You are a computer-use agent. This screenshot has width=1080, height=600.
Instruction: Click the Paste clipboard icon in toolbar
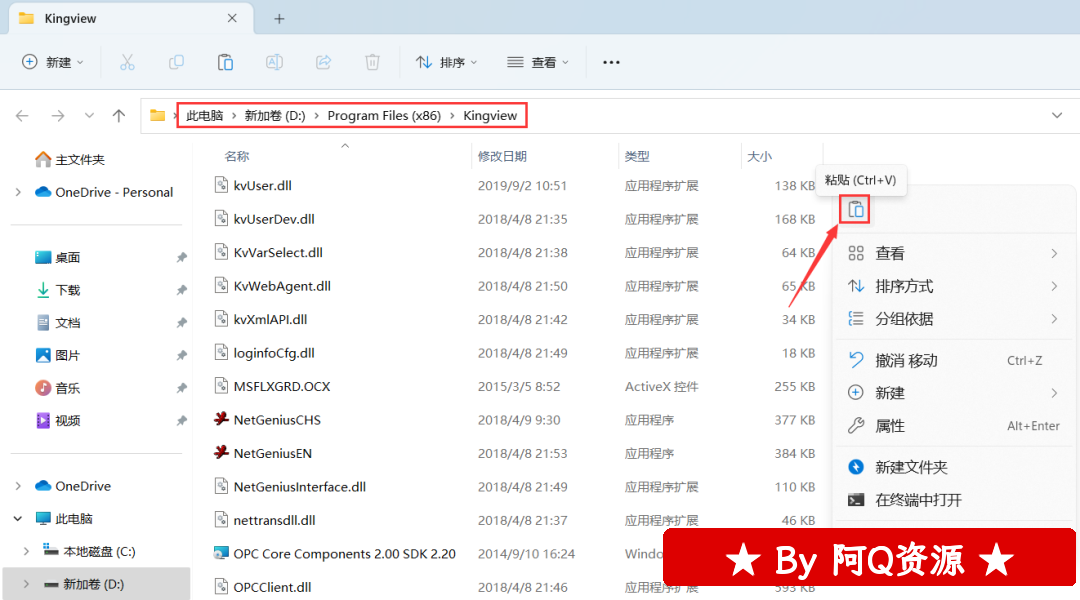(x=225, y=63)
